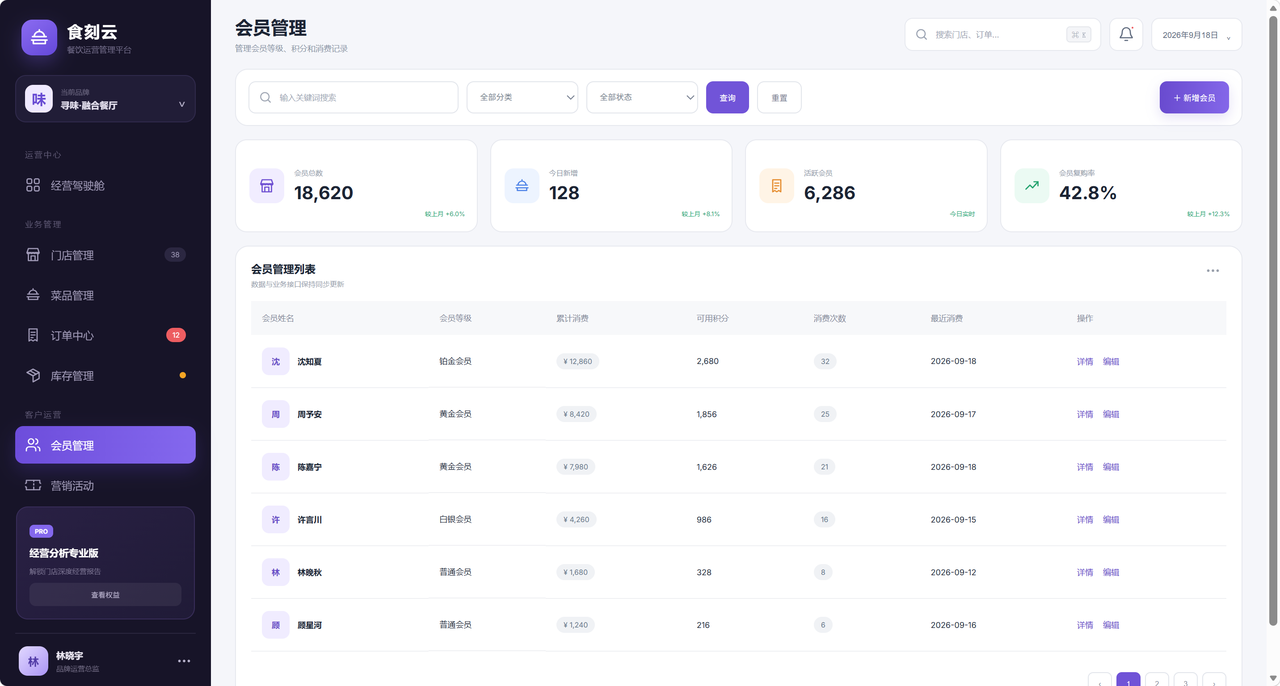Open the notification bell
Image resolution: width=1280 pixels, height=686 pixels.
coord(1126,35)
